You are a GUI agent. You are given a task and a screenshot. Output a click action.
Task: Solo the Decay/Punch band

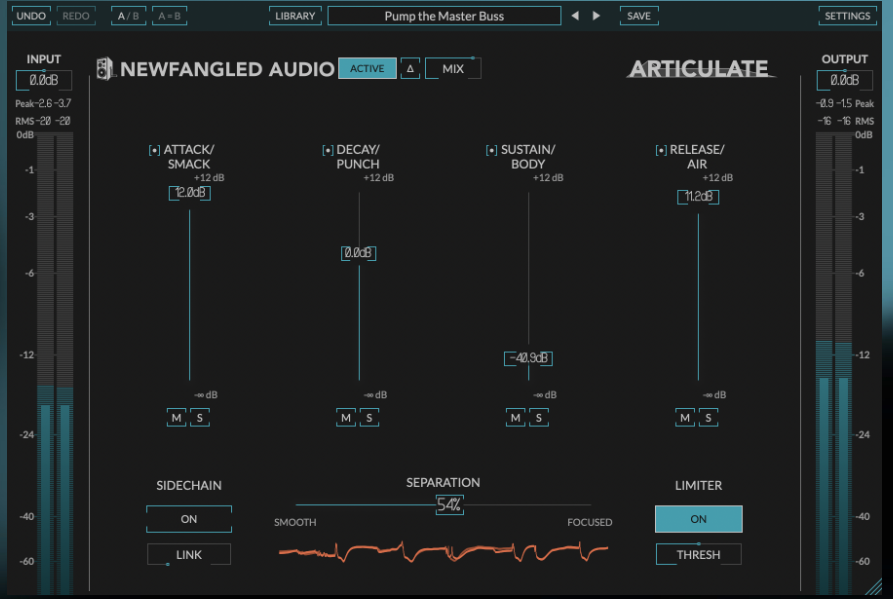pos(369,418)
